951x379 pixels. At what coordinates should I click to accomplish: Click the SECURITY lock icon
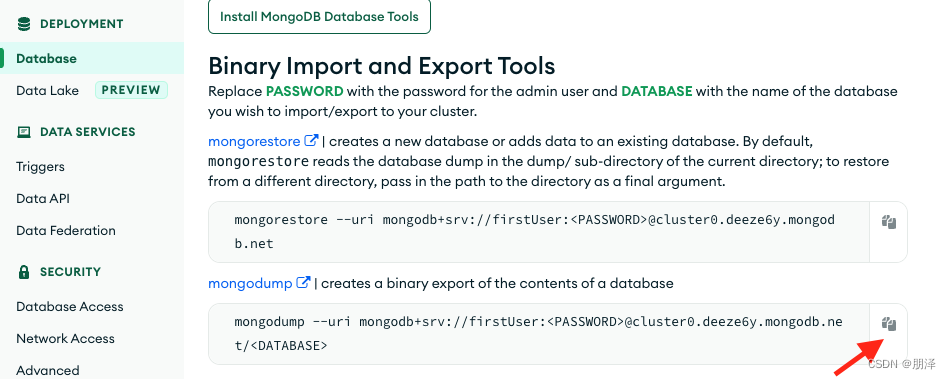click(24, 272)
